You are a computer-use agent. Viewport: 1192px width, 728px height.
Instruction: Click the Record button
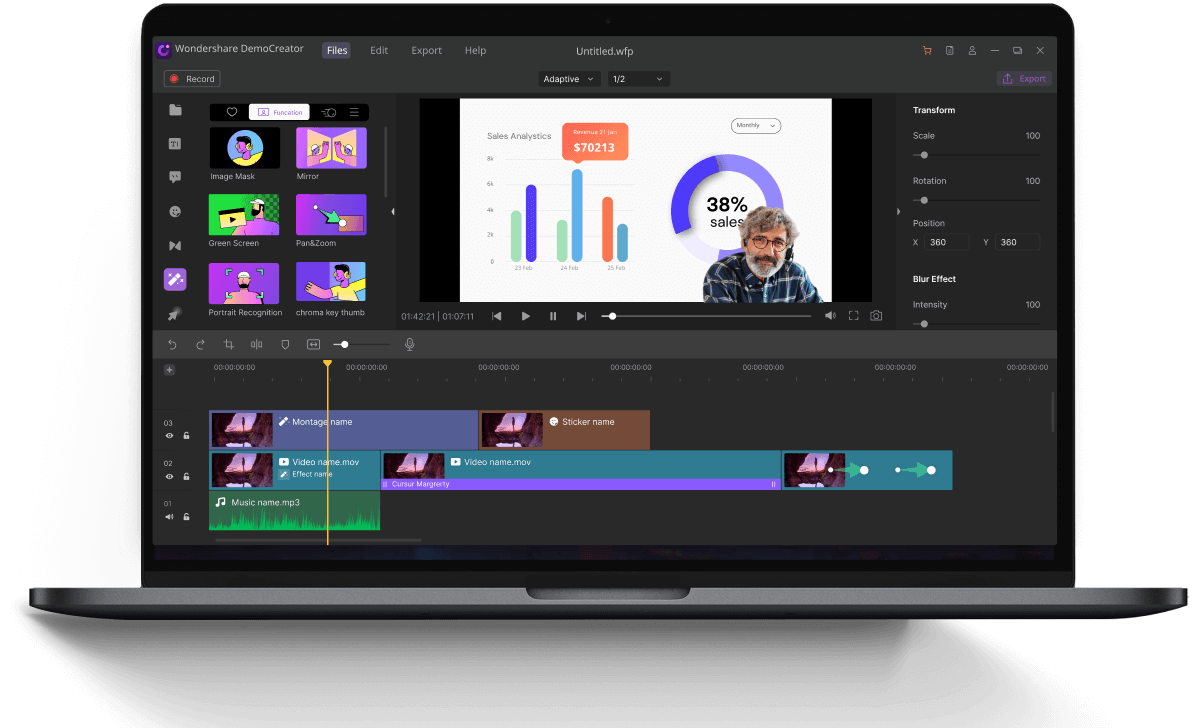pos(192,79)
